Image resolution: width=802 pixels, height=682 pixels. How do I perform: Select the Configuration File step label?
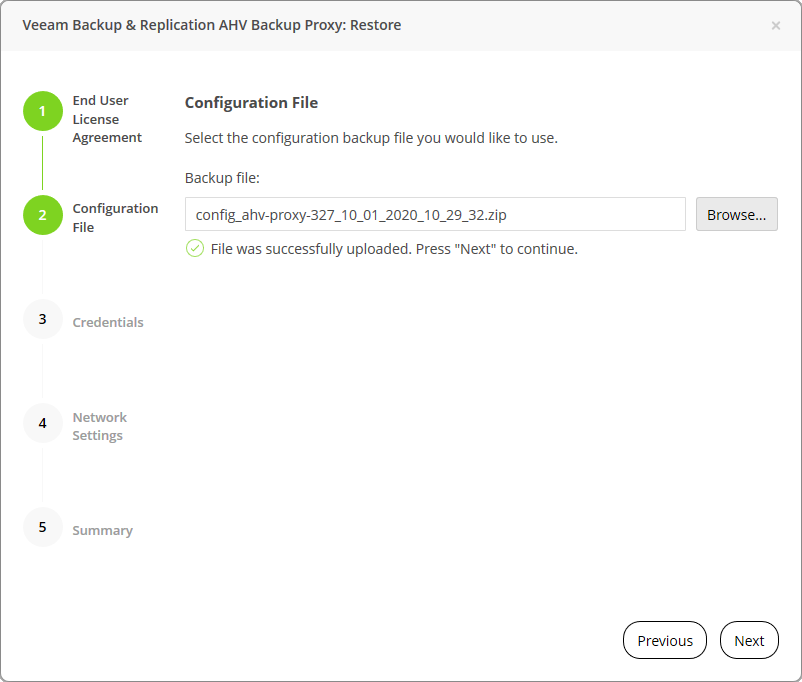pyautogui.click(x=115, y=217)
